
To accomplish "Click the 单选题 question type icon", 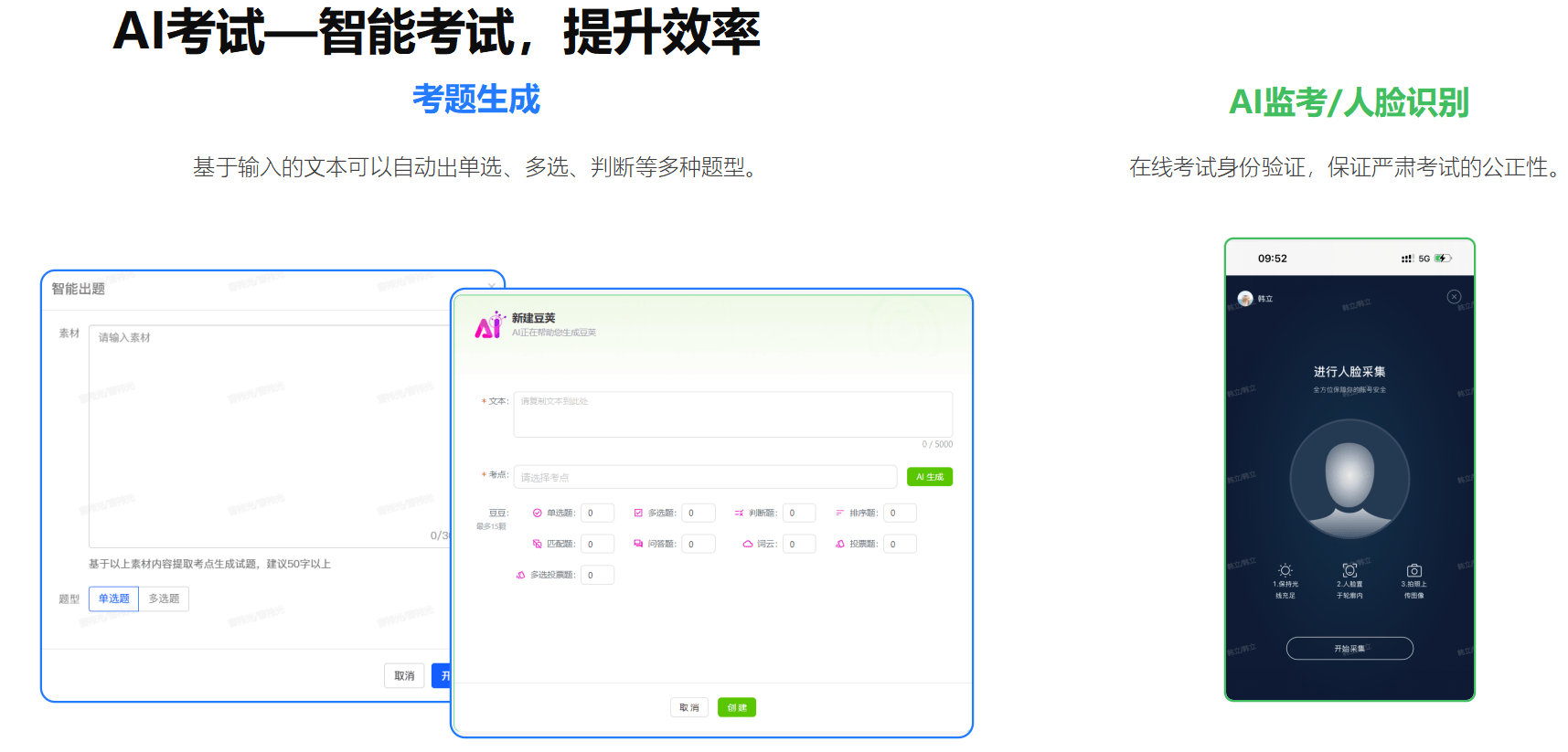I will pos(537,514).
